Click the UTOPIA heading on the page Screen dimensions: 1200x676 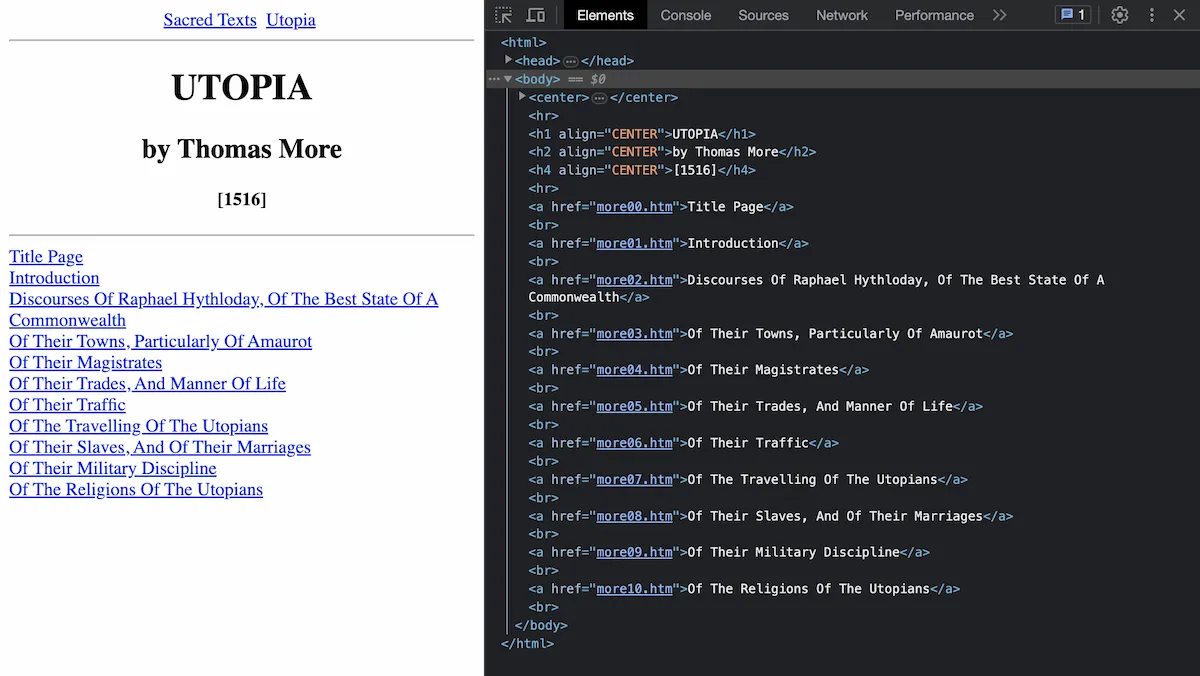click(242, 88)
